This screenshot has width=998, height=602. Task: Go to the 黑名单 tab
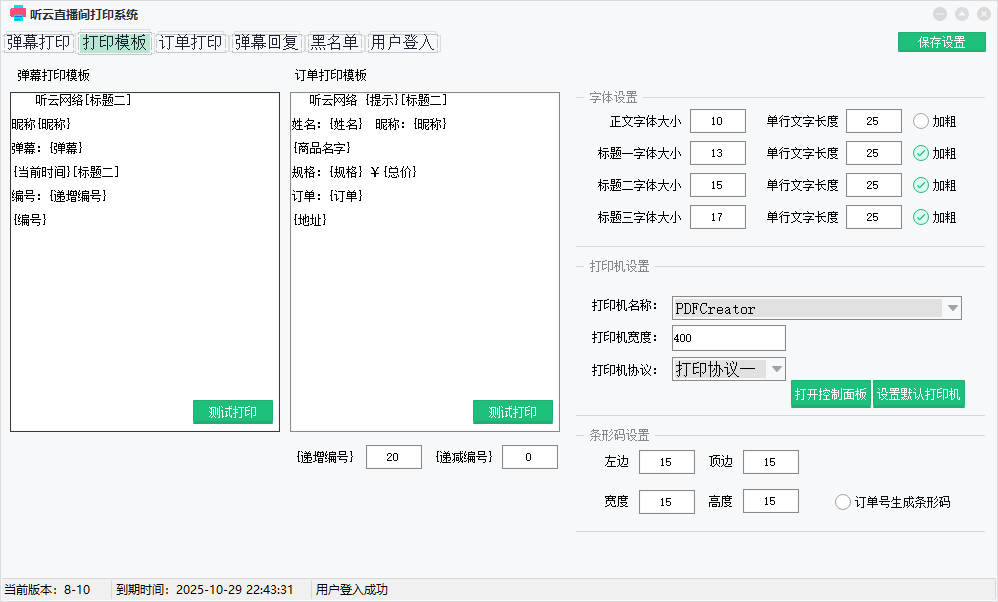(334, 43)
